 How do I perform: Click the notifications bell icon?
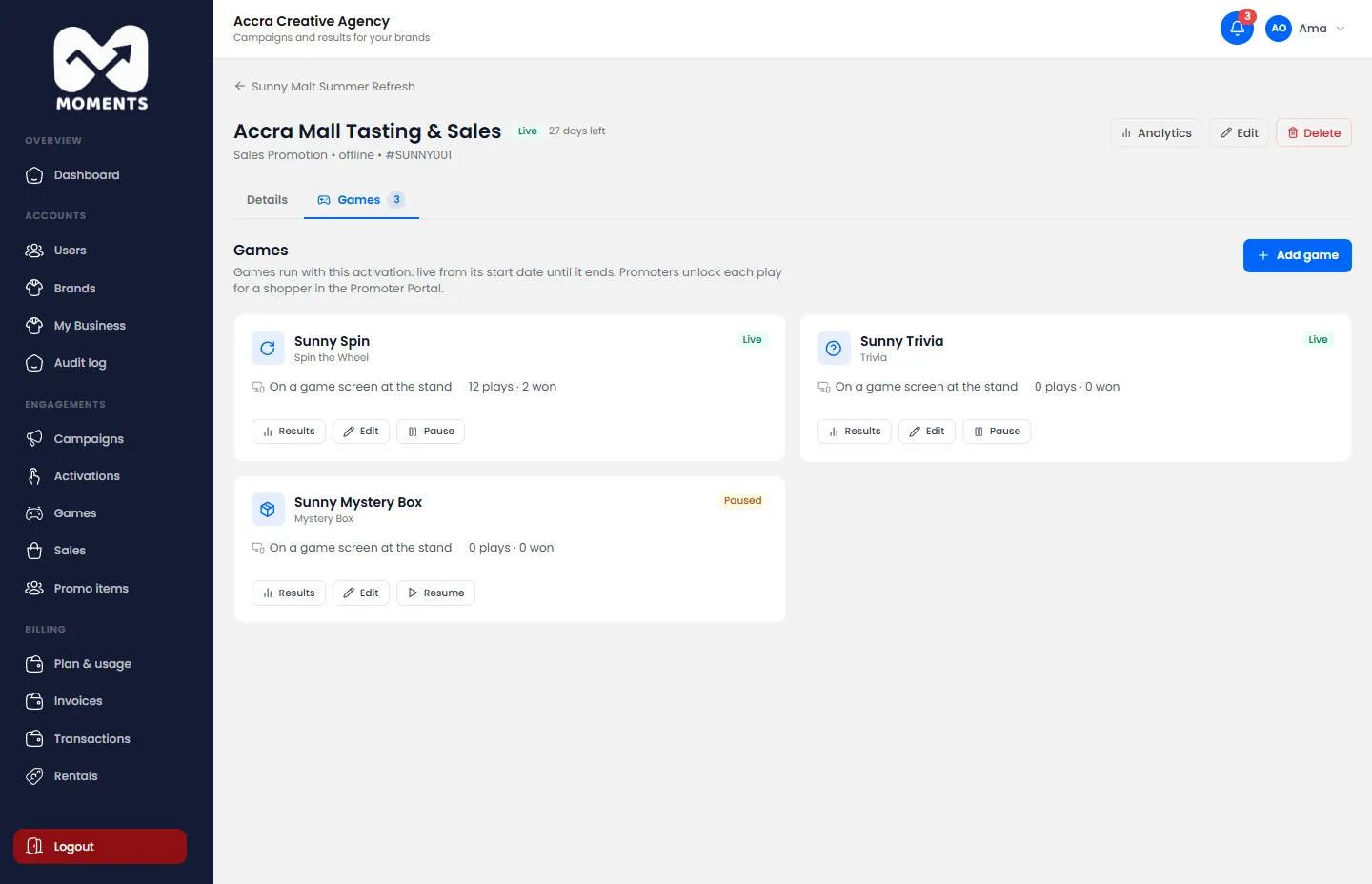pyautogui.click(x=1237, y=29)
